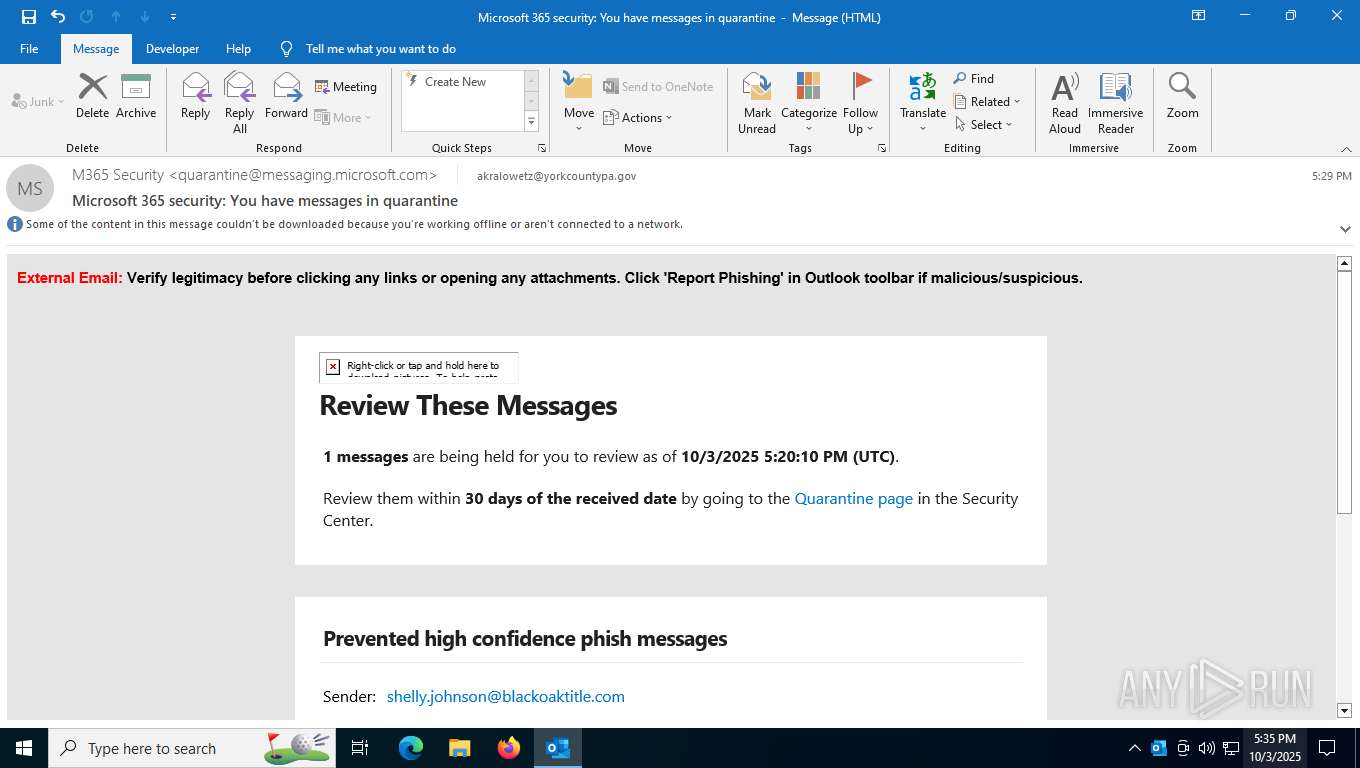Image resolution: width=1360 pixels, height=768 pixels.
Task: Select the subject line 'Microsoft 365 security: You have messages in quarantine'
Action: pyautogui.click(x=265, y=201)
